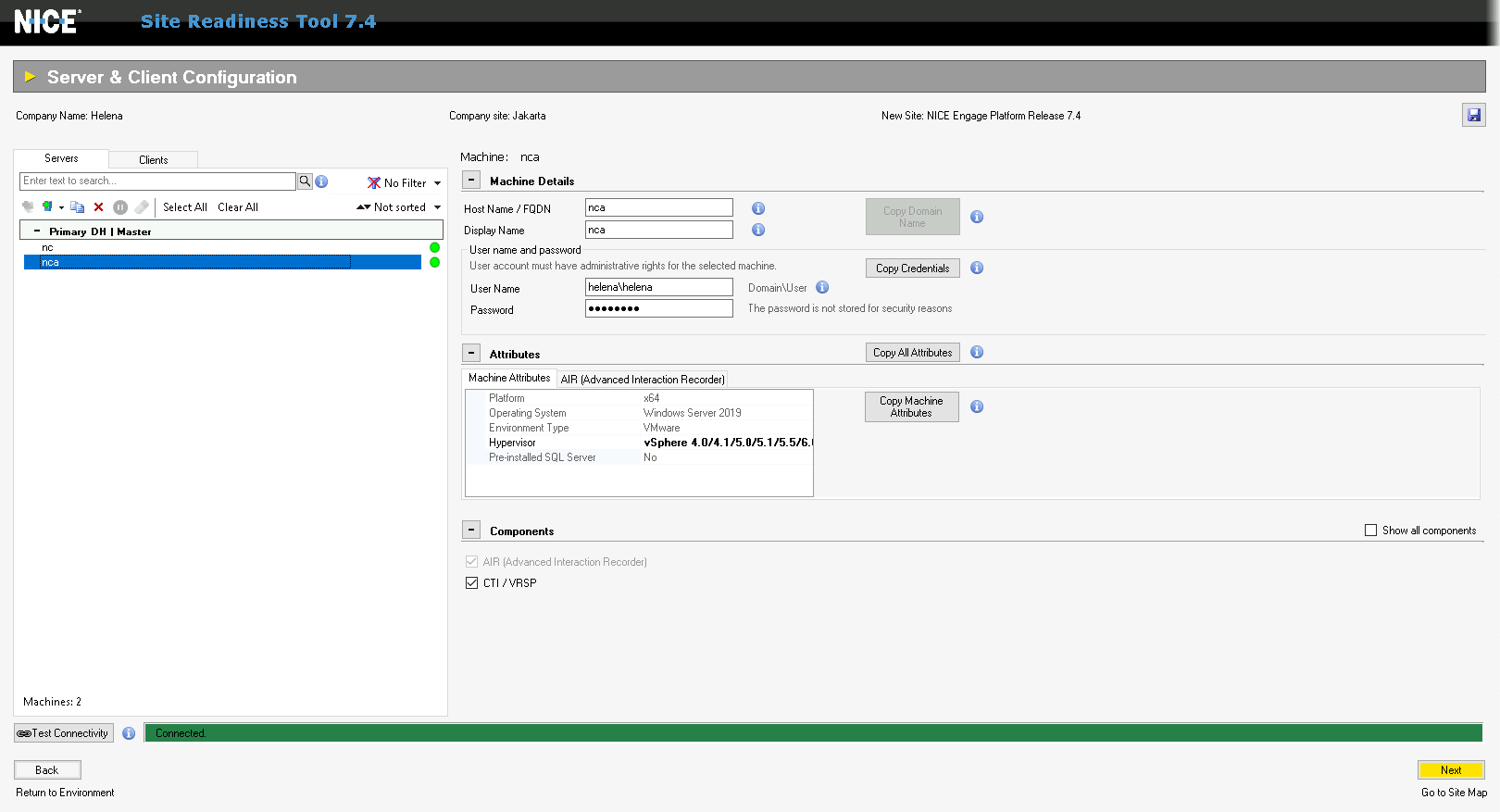The height and width of the screenshot is (812, 1500).
Task: Enable Show all components checkbox
Action: click(x=1370, y=531)
